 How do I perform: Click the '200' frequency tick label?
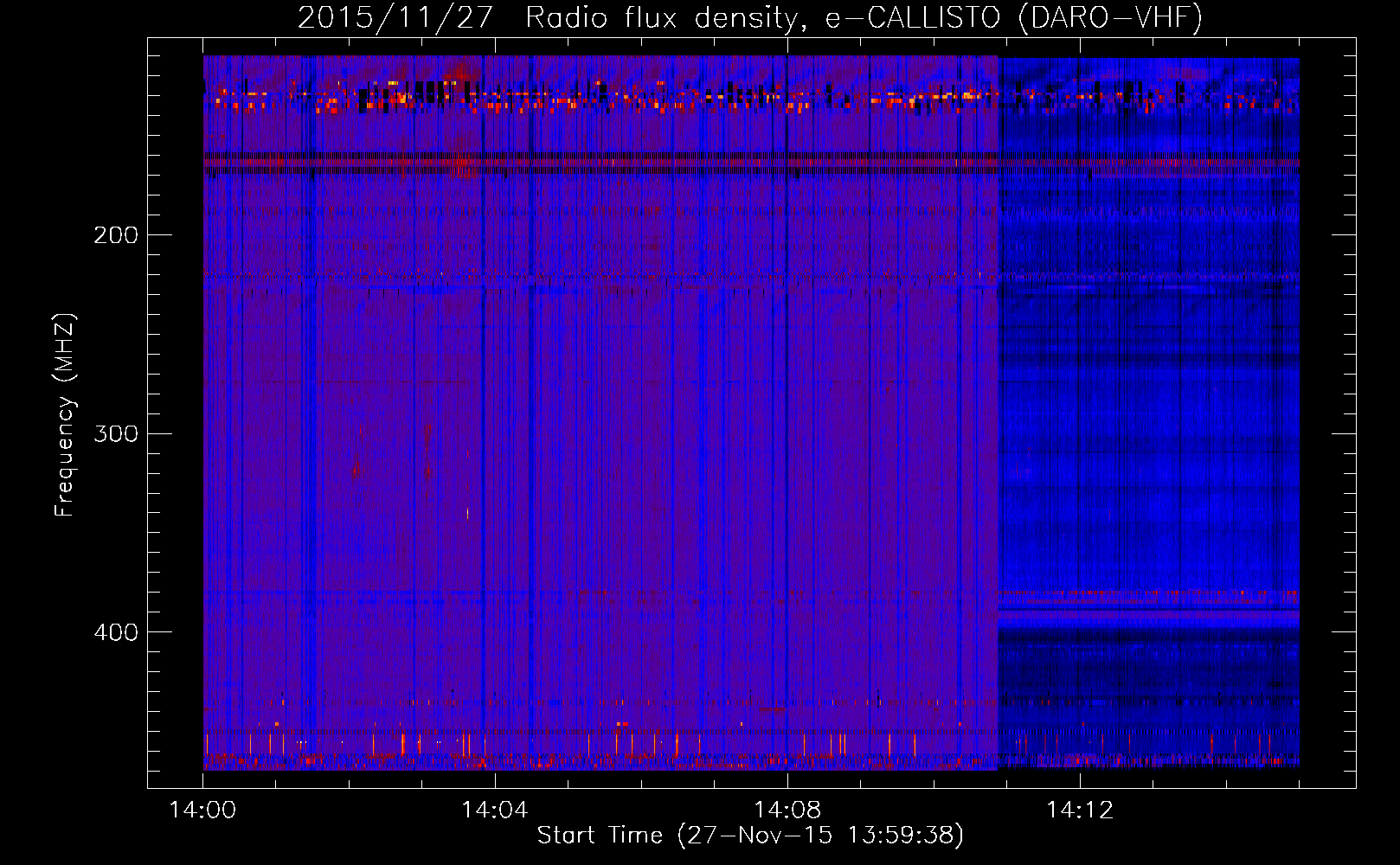[116, 235]
